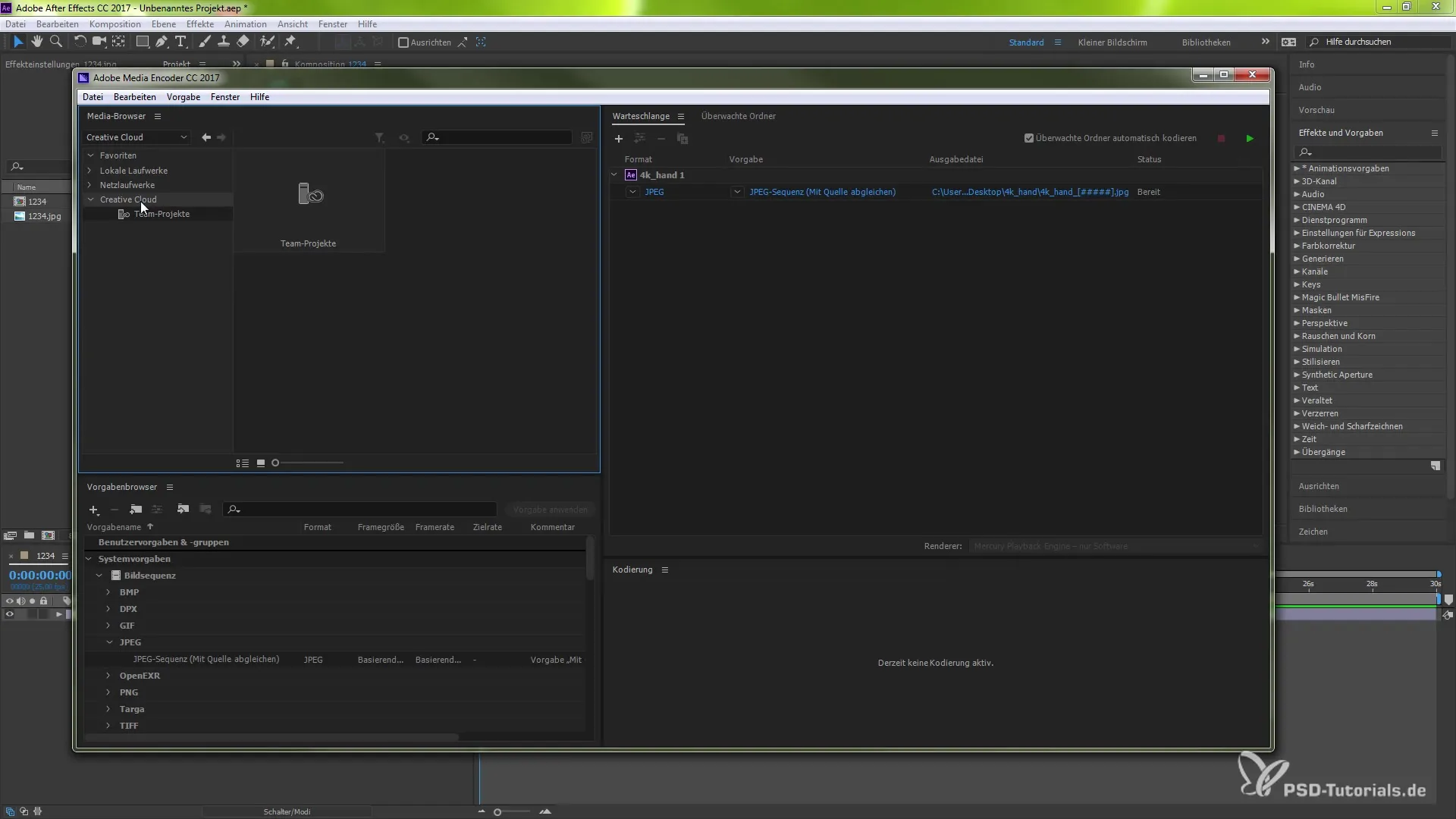Open Vorgabenbrowser panel menu
Viewport: 1456px width, 819px height.
170,487
